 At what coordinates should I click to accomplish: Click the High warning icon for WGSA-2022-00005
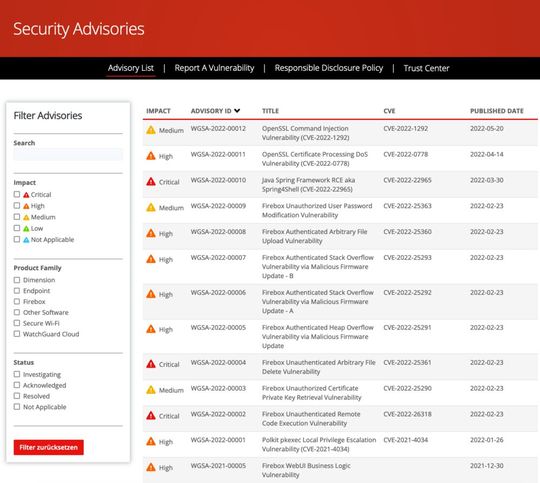point(151,329)
